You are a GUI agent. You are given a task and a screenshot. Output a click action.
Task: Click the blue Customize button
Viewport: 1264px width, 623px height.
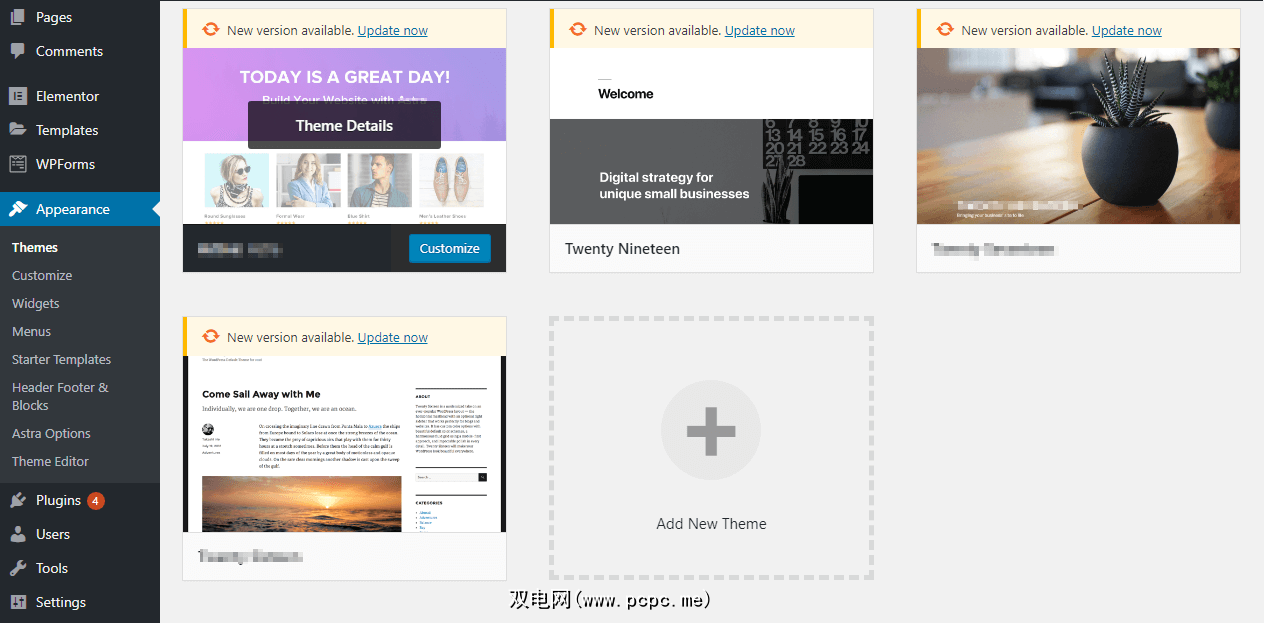coord(450,248)
